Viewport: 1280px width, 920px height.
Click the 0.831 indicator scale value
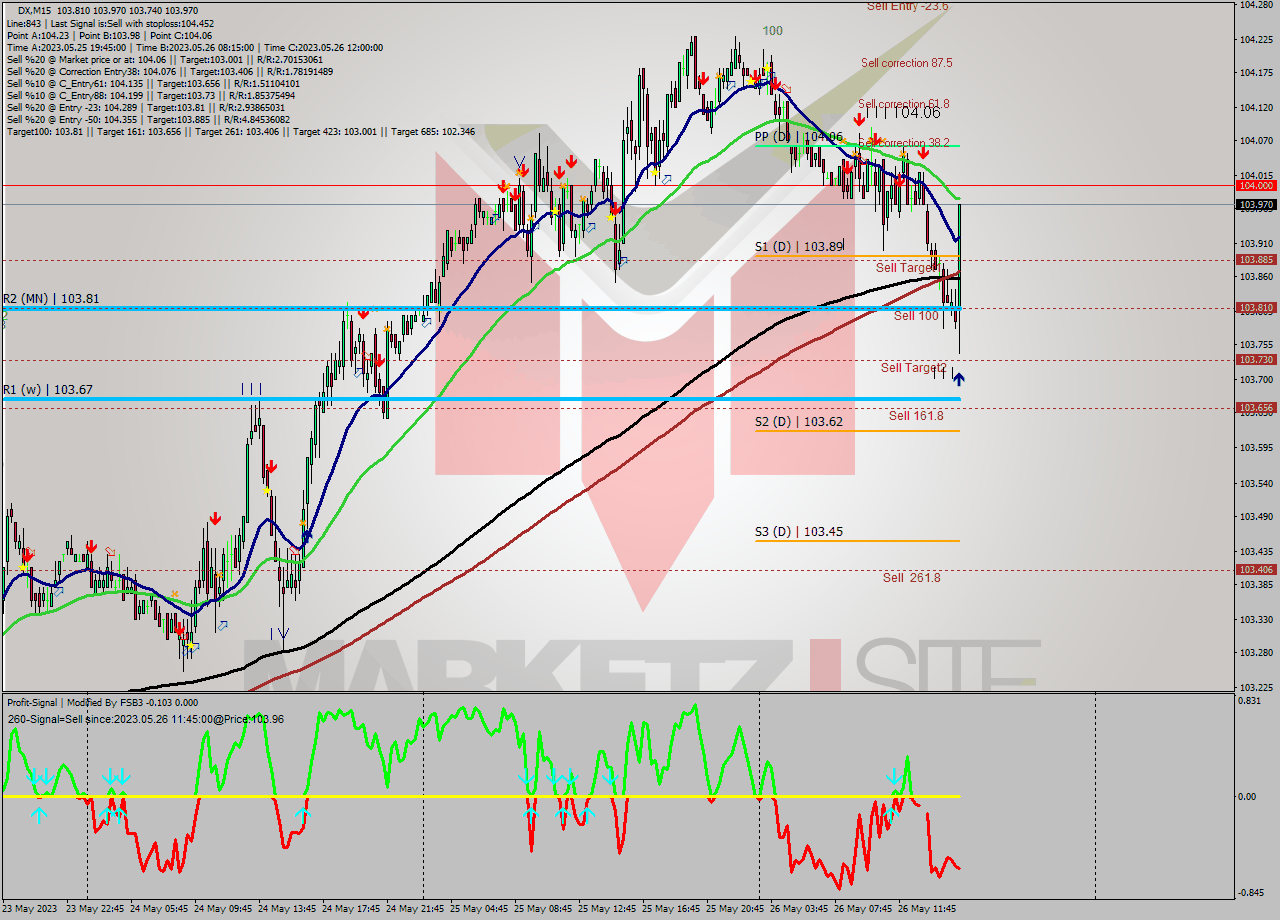[1249, 702]
